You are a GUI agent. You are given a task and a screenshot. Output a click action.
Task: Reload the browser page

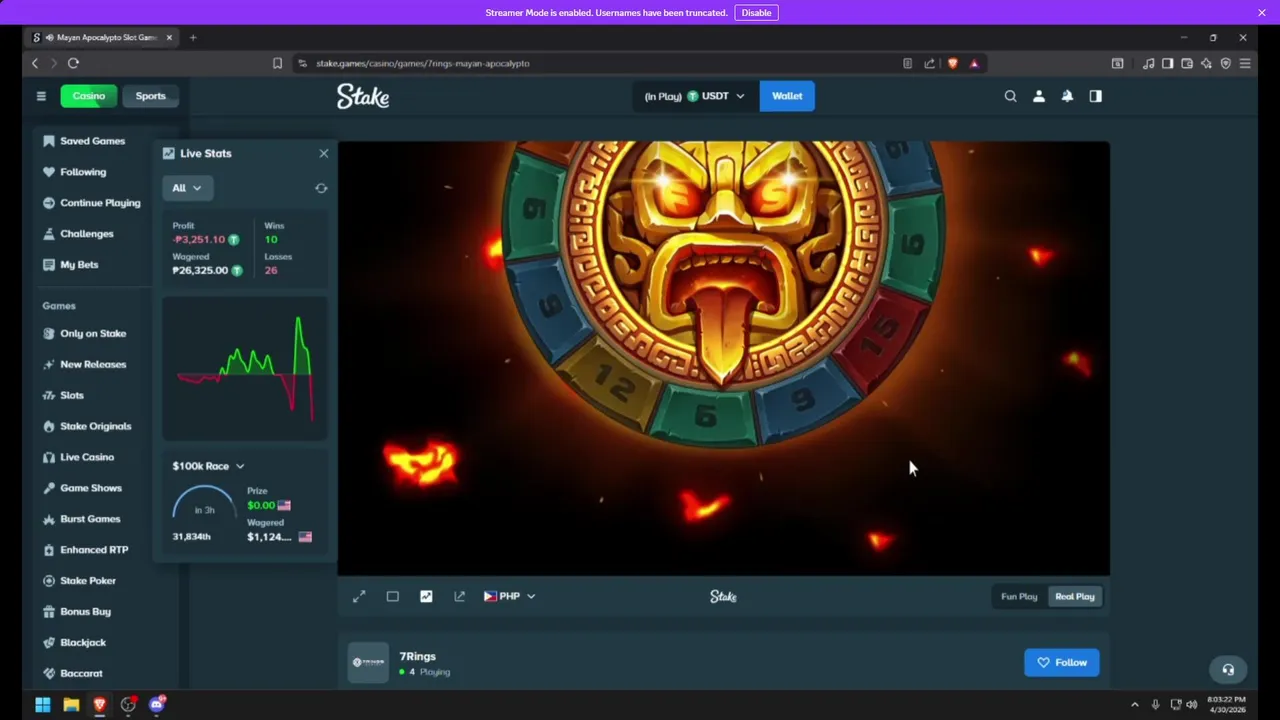coord(73,63)
